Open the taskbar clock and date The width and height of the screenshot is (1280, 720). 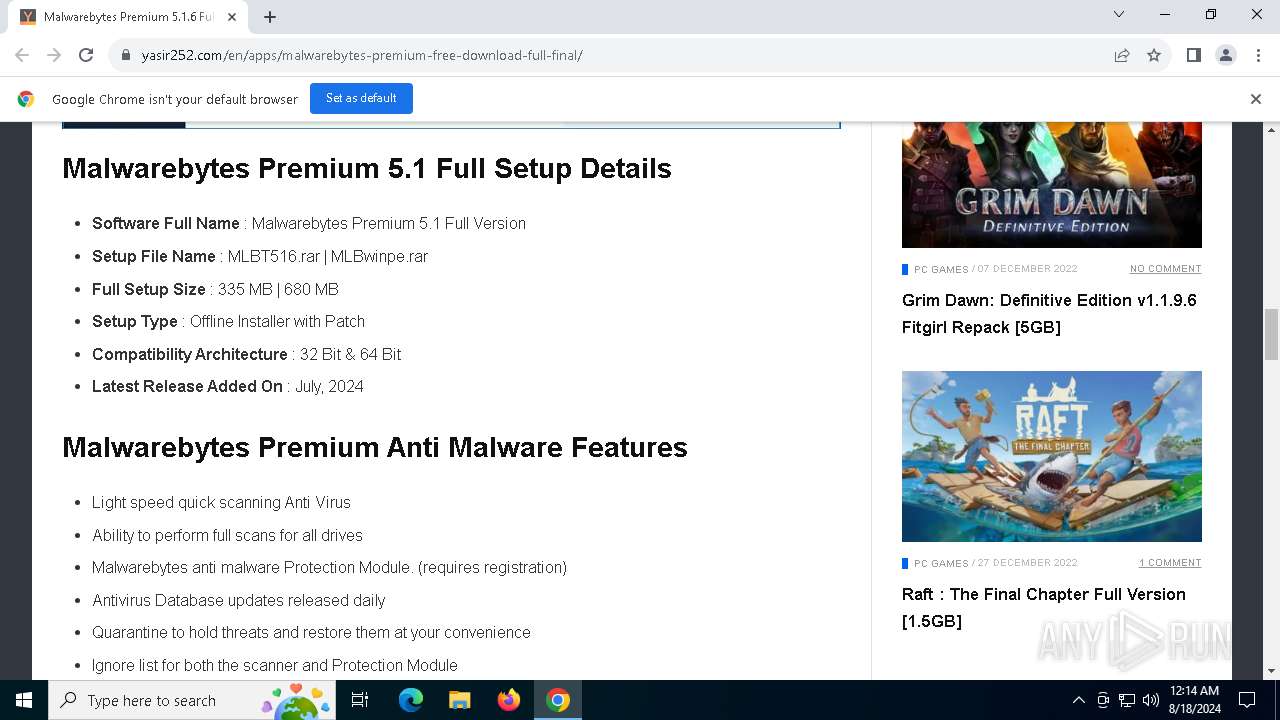pyautogui.click(x=1194, y=700)
